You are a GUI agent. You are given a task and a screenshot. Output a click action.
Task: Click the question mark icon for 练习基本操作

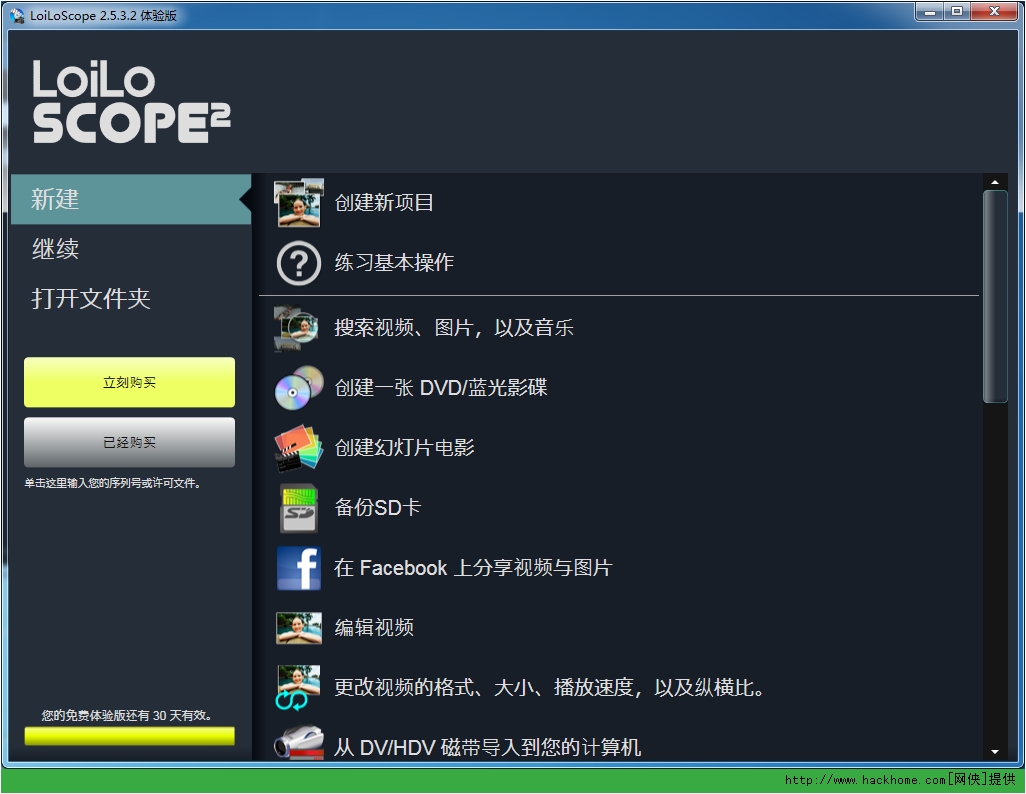298,263
